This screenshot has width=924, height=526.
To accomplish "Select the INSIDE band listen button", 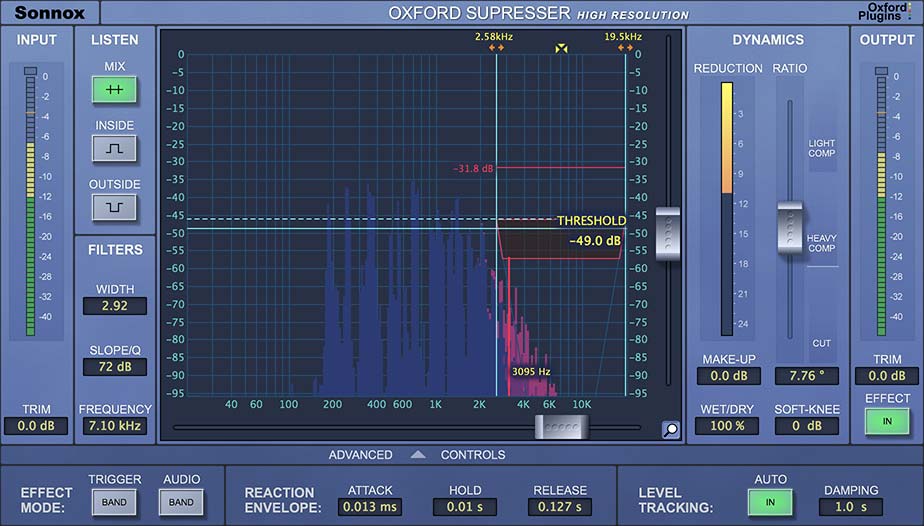I will pyautogui.click(x=114, y=148).
